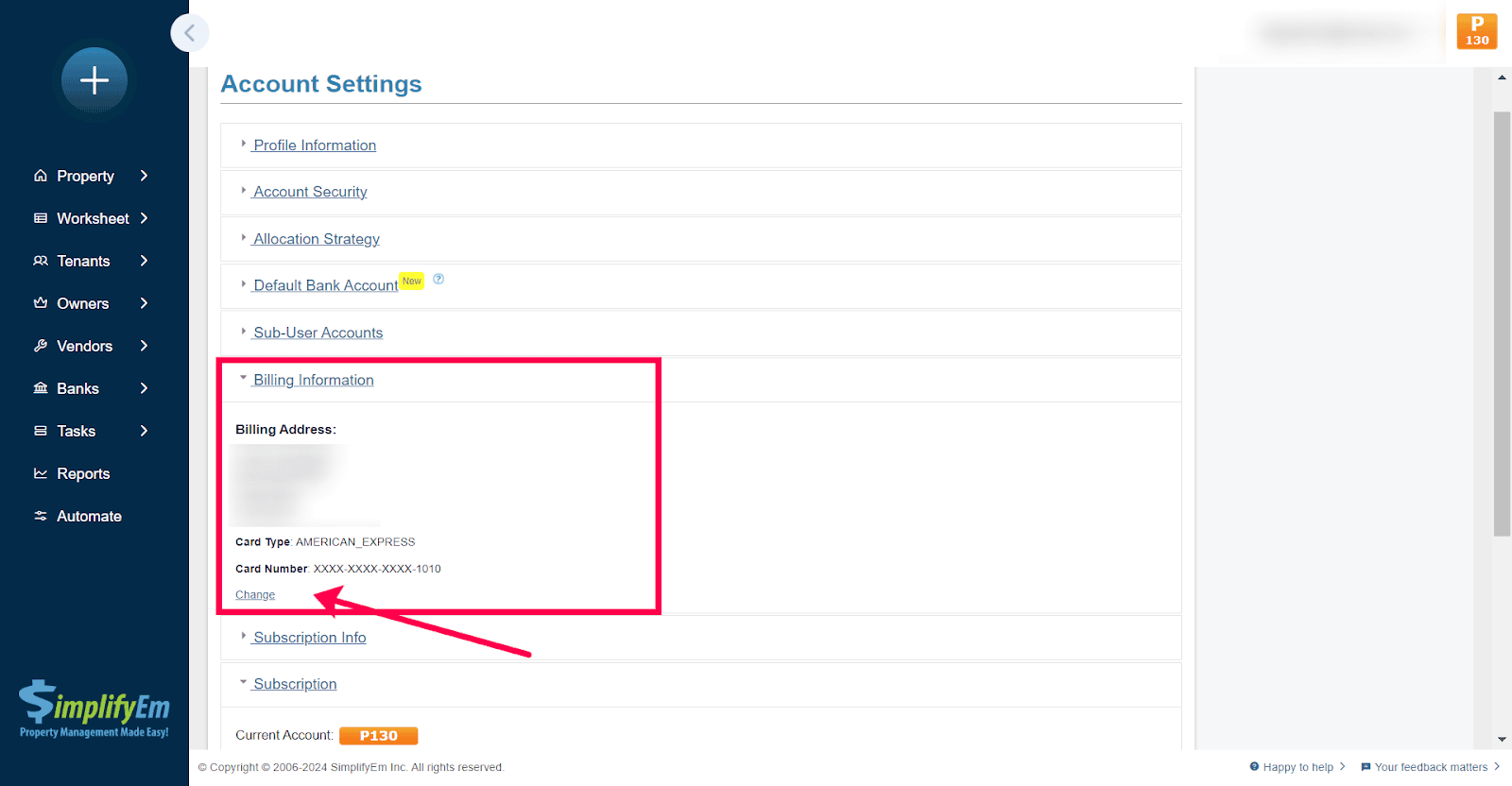Expand the Account Security section
1512x786 pixels.
click(309, 192)
